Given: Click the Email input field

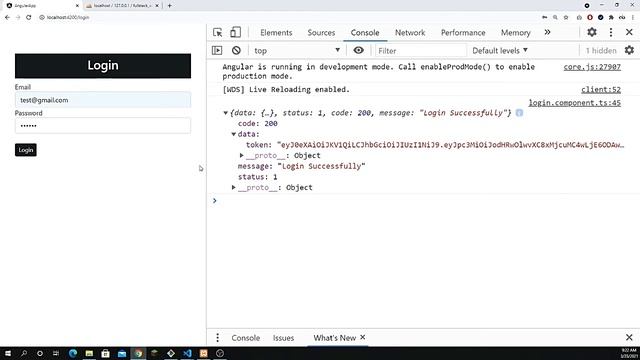Looking at the screenshot, I should click(x=103, y=100).
